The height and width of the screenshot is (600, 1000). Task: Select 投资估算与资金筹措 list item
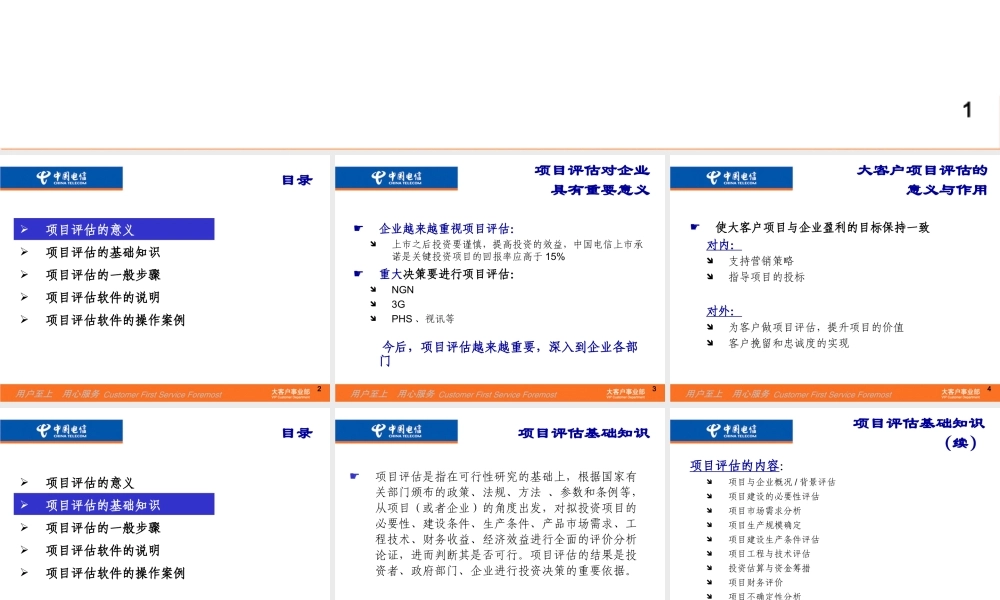[769, 569]
